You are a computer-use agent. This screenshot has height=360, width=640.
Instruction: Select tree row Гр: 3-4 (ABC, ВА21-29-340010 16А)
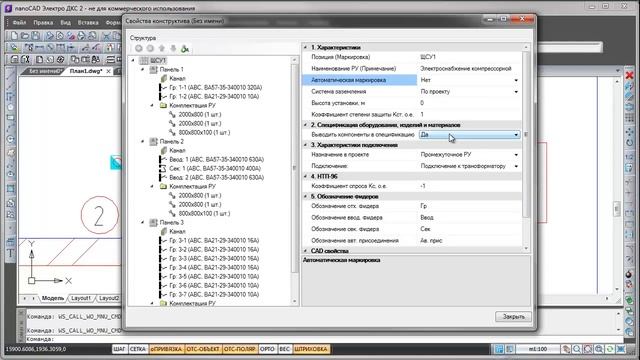point(214,267)
